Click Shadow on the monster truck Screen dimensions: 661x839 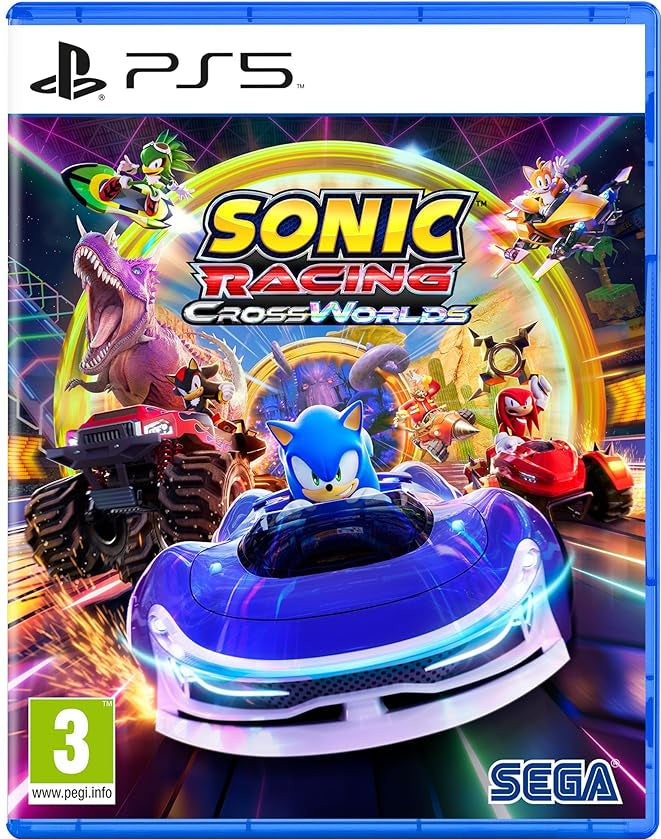[198, 384]
